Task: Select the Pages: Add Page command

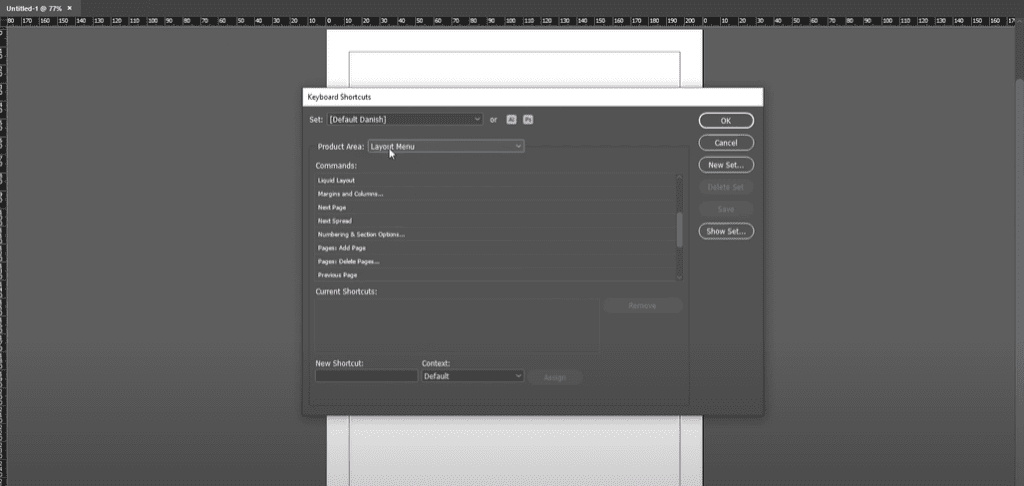Action: [x=342, y=248]
